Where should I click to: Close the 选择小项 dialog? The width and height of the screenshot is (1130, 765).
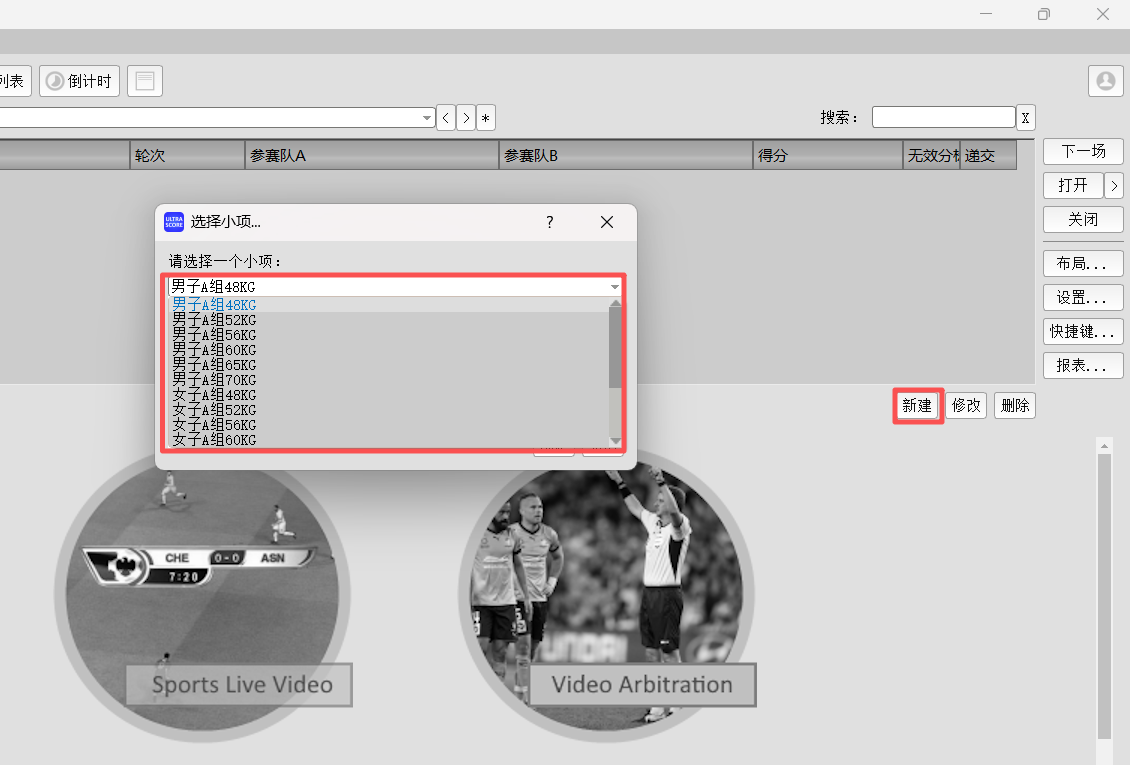[606, 222]
